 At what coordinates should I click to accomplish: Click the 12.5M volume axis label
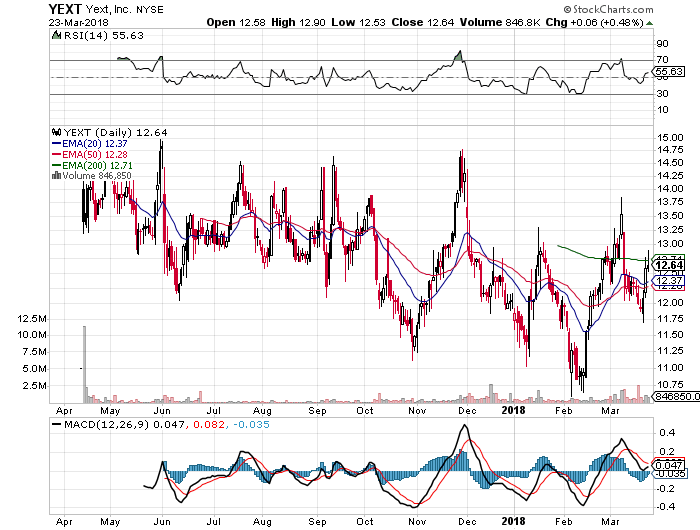coord(32,319)
